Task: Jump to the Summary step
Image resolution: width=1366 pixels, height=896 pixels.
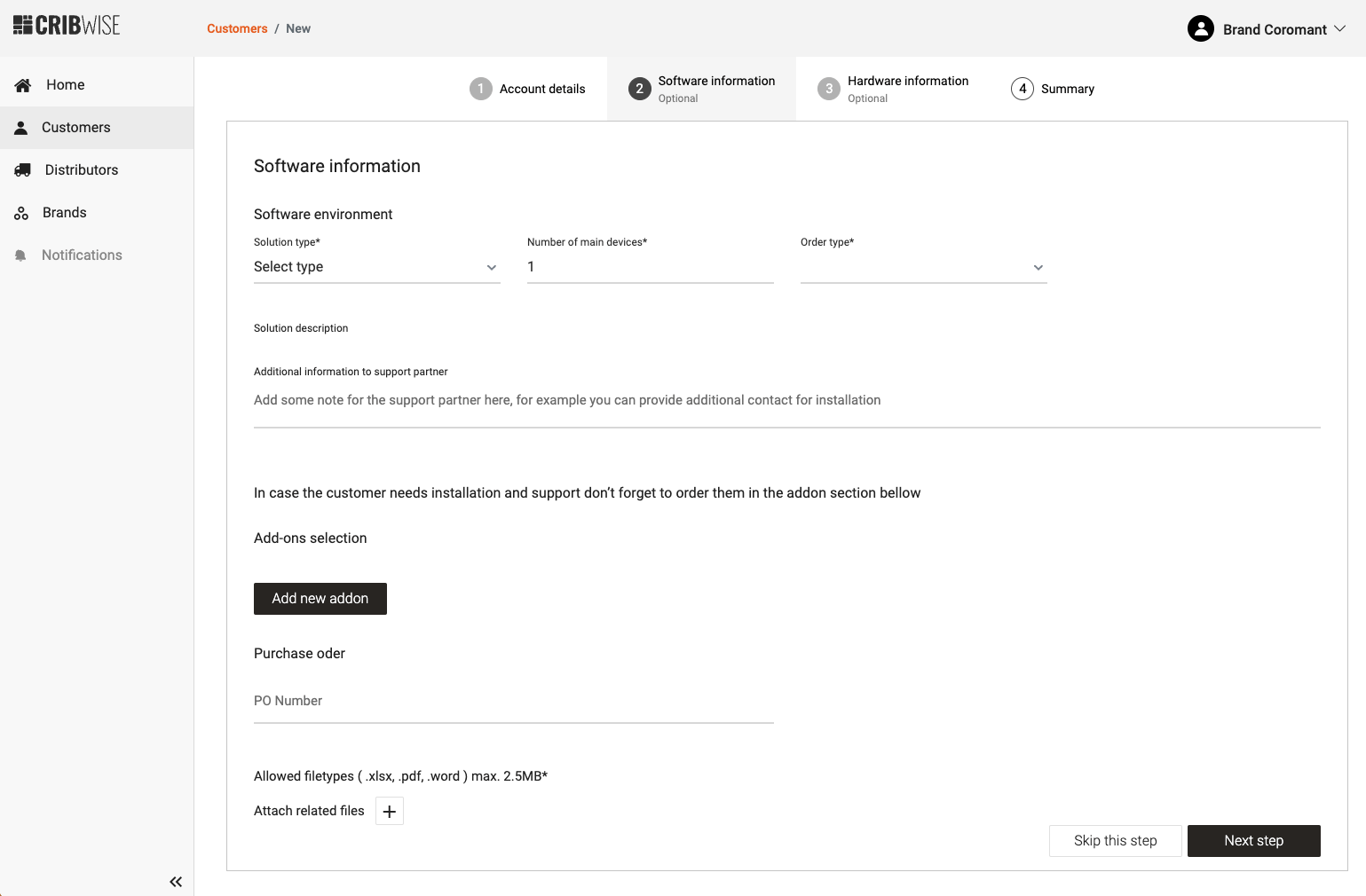Action: (1053, 89)
